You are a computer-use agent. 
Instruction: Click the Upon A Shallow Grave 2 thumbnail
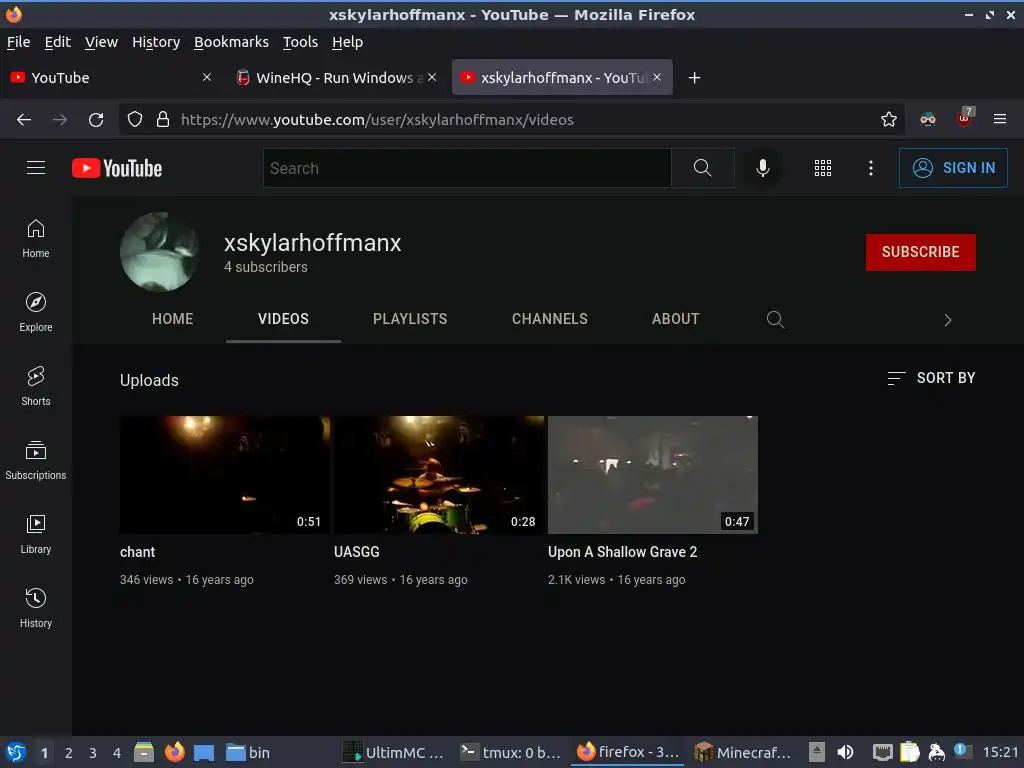(x=653, y=475)
